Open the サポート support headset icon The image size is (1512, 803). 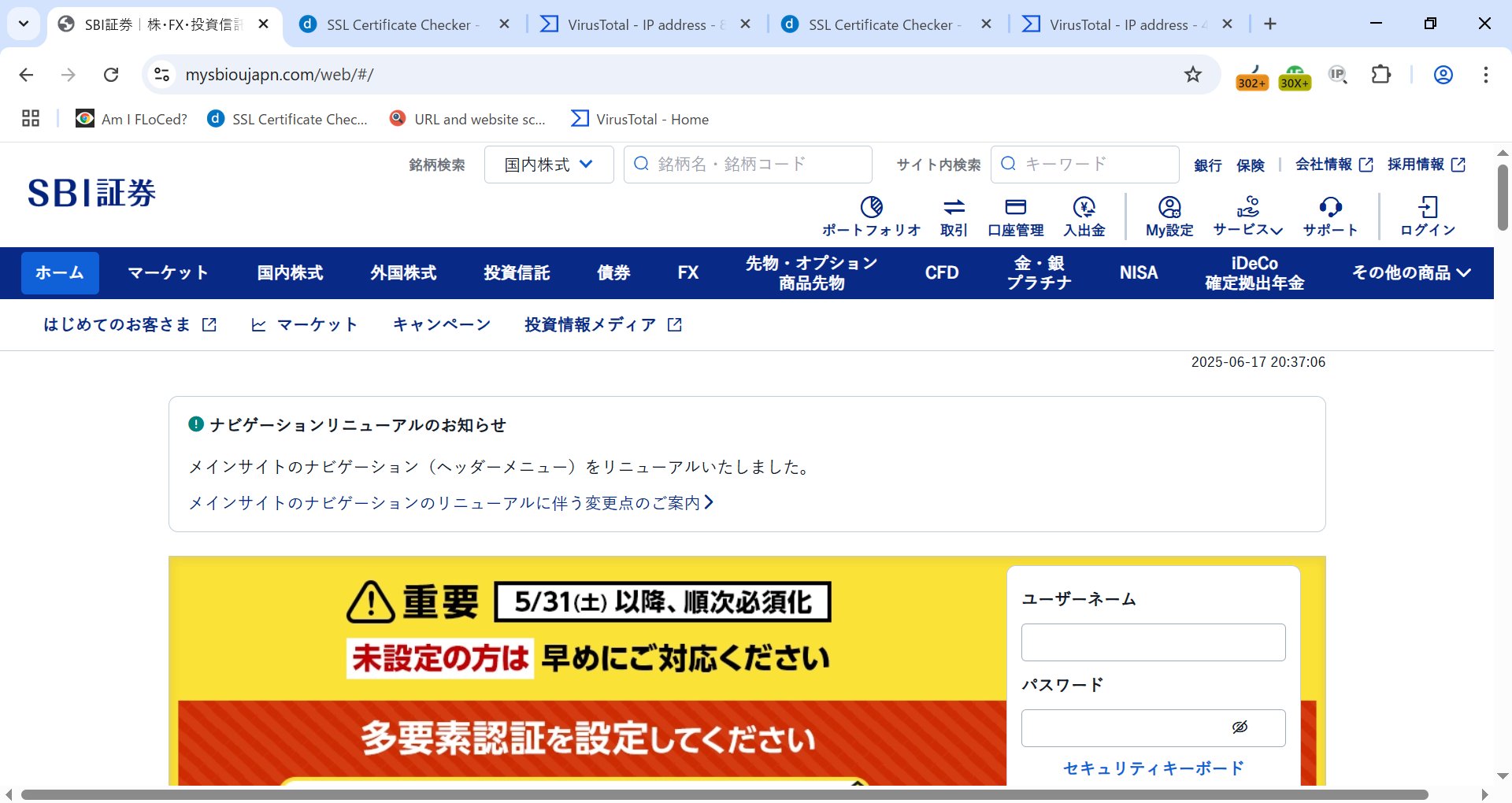click(1330, 216)
